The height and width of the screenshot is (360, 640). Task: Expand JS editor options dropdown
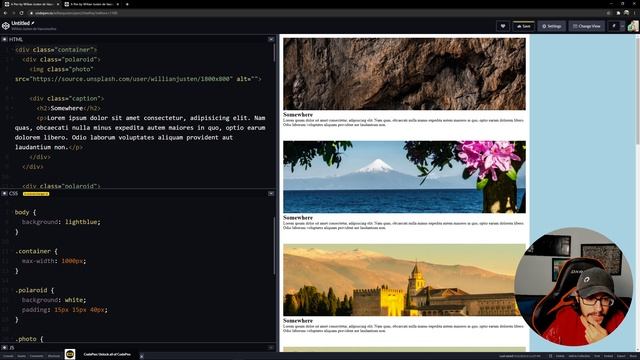coord(271,348)
